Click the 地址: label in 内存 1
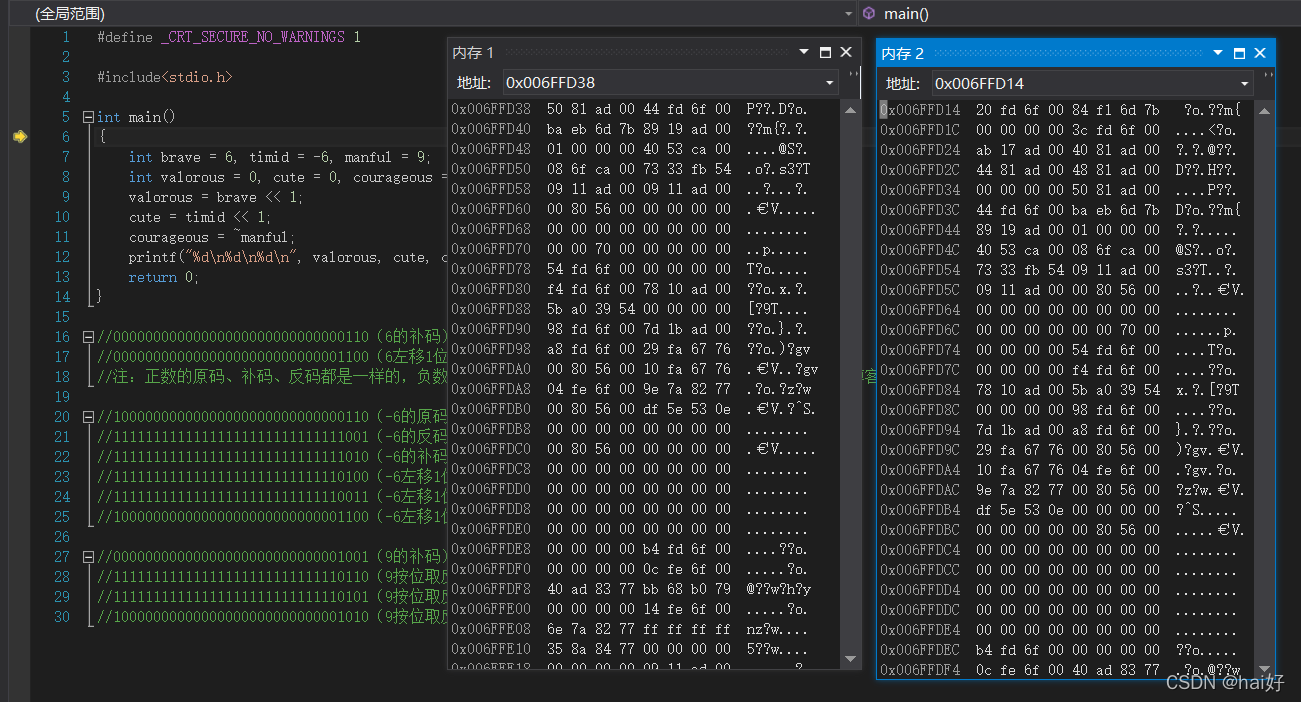The image size is (1301, 702). coord(473,83)
